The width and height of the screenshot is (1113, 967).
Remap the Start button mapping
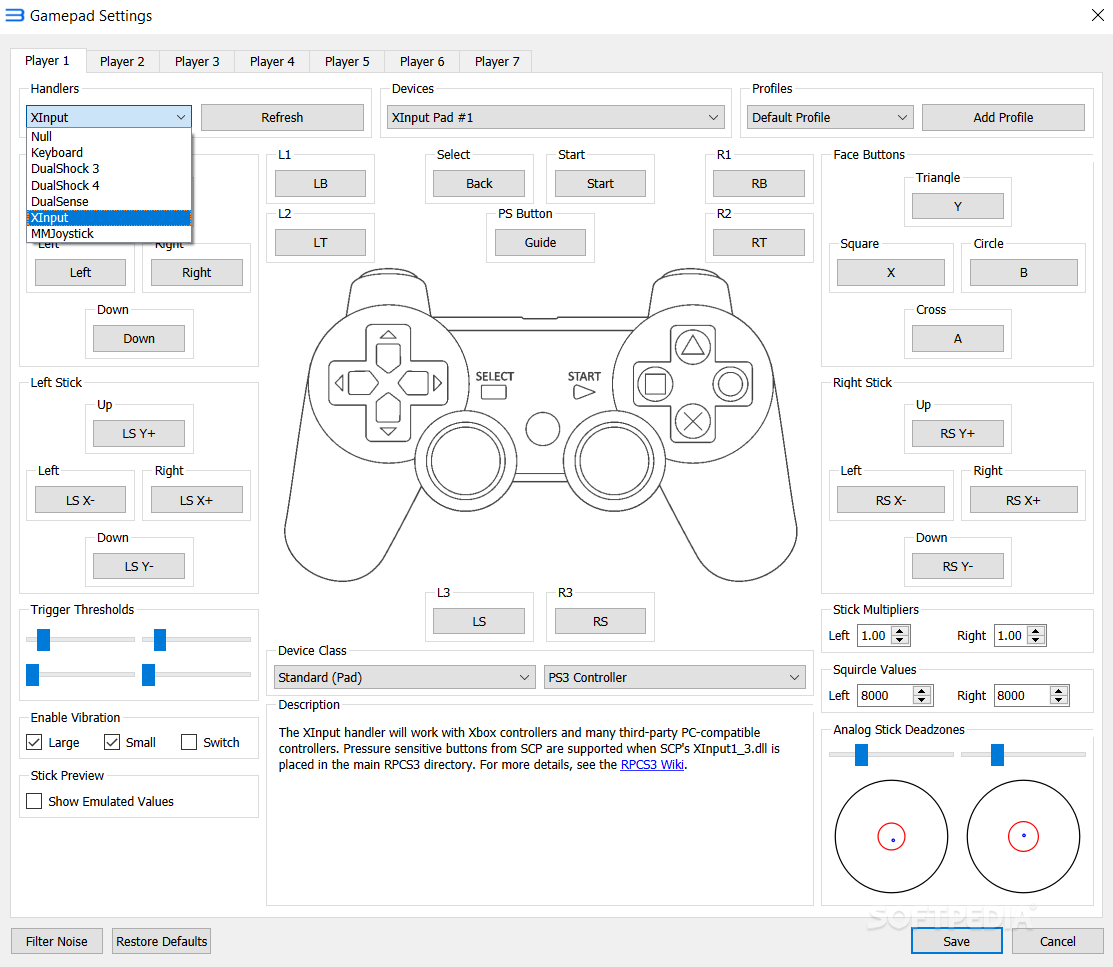pos(601,183)
